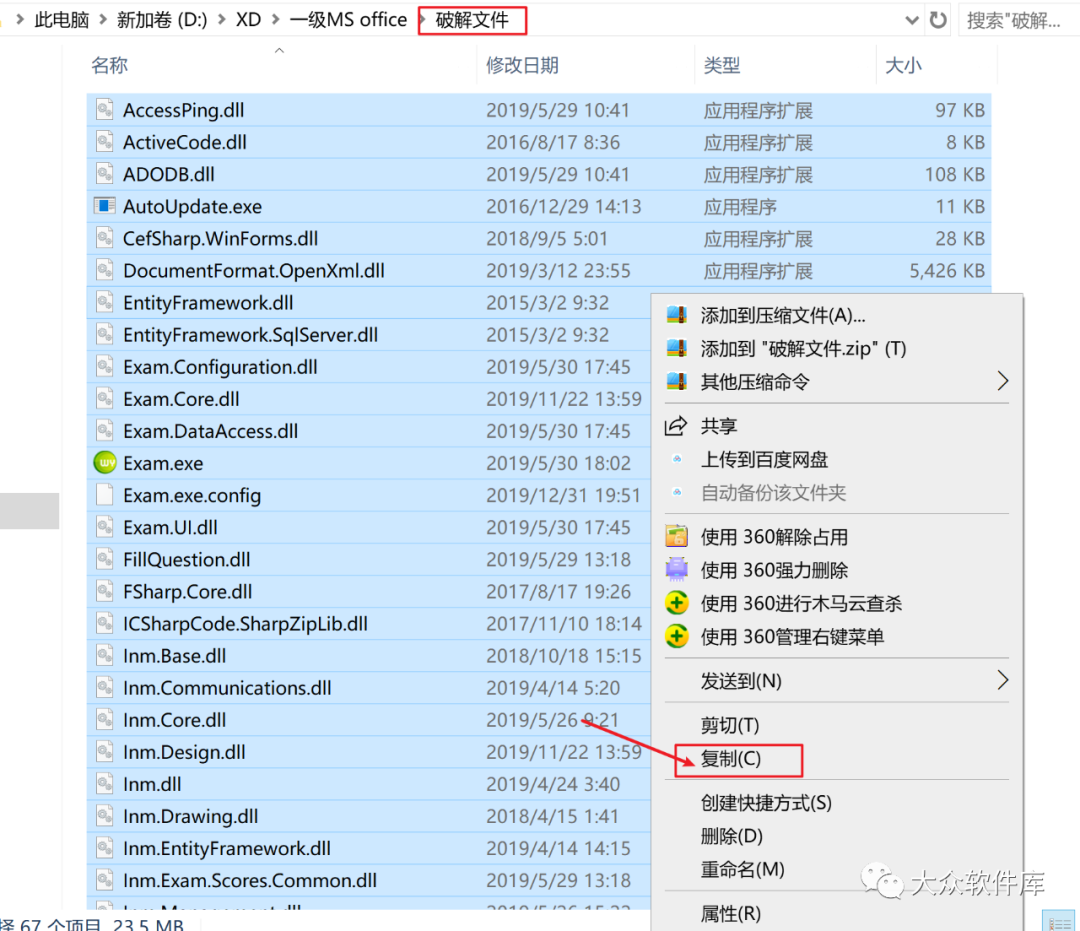The width and height of the screenshot is (1080, 931).
Task: Sort by the 大小 column header
Action: [903, 65]
